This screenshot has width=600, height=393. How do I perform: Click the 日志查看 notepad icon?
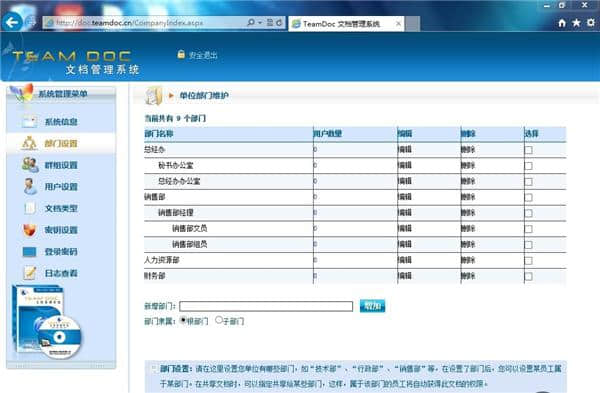[29, 273]
